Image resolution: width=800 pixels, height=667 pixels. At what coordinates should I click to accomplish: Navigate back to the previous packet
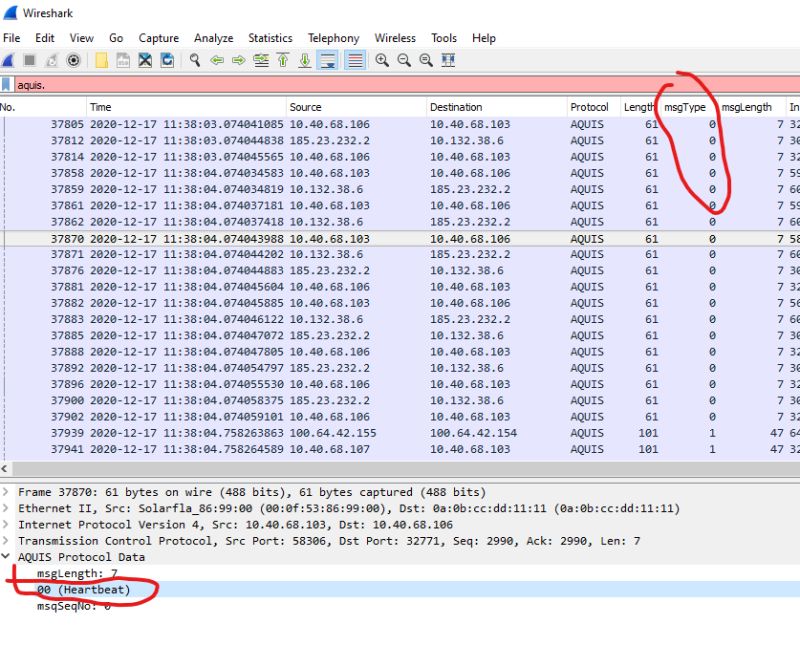[220, 60]
